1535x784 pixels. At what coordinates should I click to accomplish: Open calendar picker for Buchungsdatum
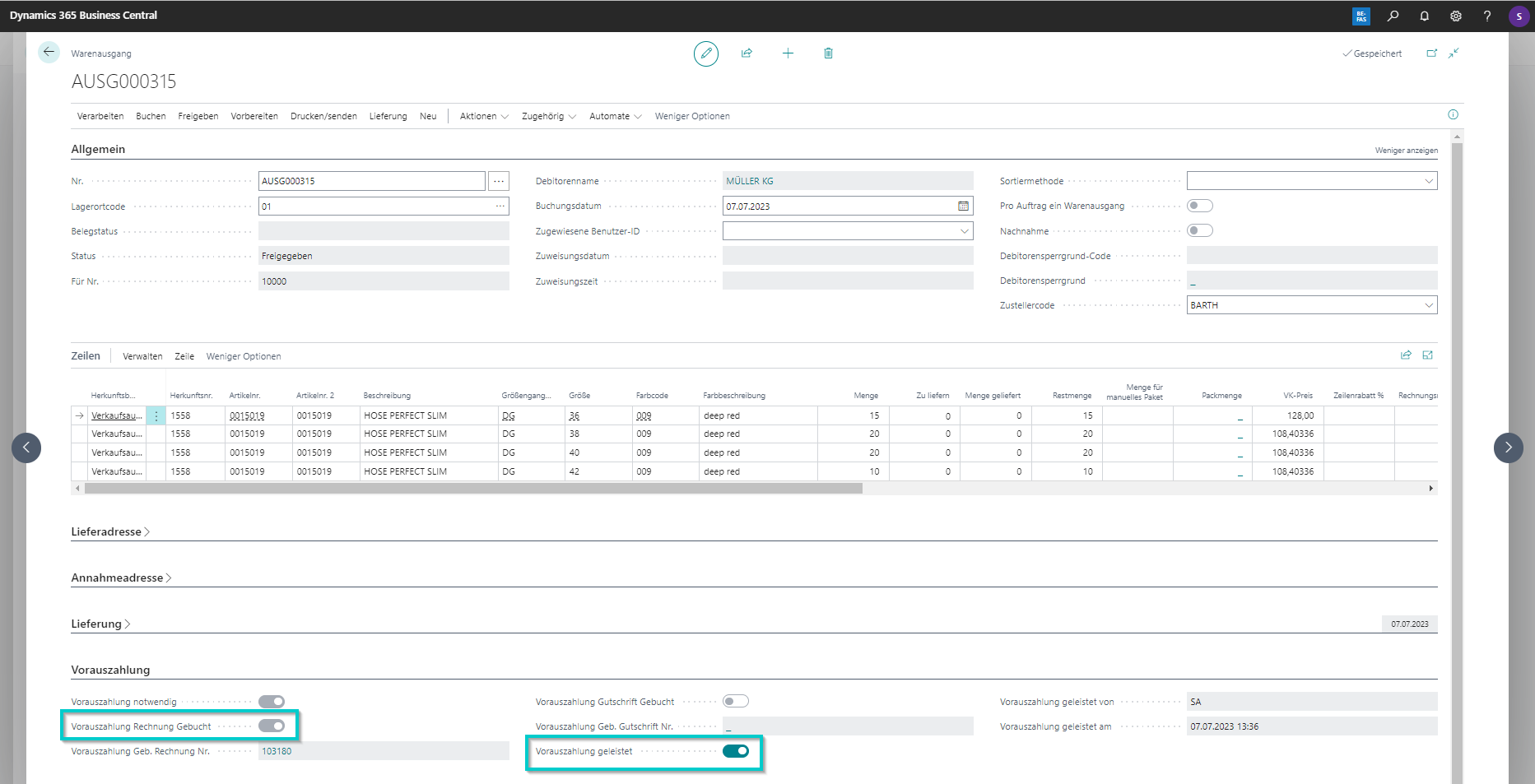click(963, 206)
